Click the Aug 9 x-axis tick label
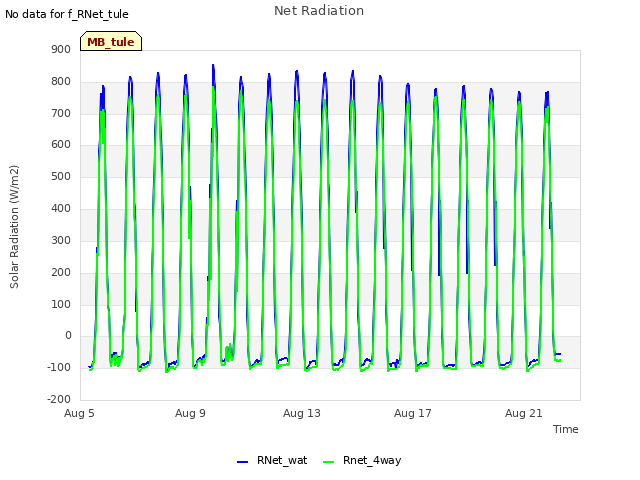Viewport: 640px width, 480px height. 190,413
